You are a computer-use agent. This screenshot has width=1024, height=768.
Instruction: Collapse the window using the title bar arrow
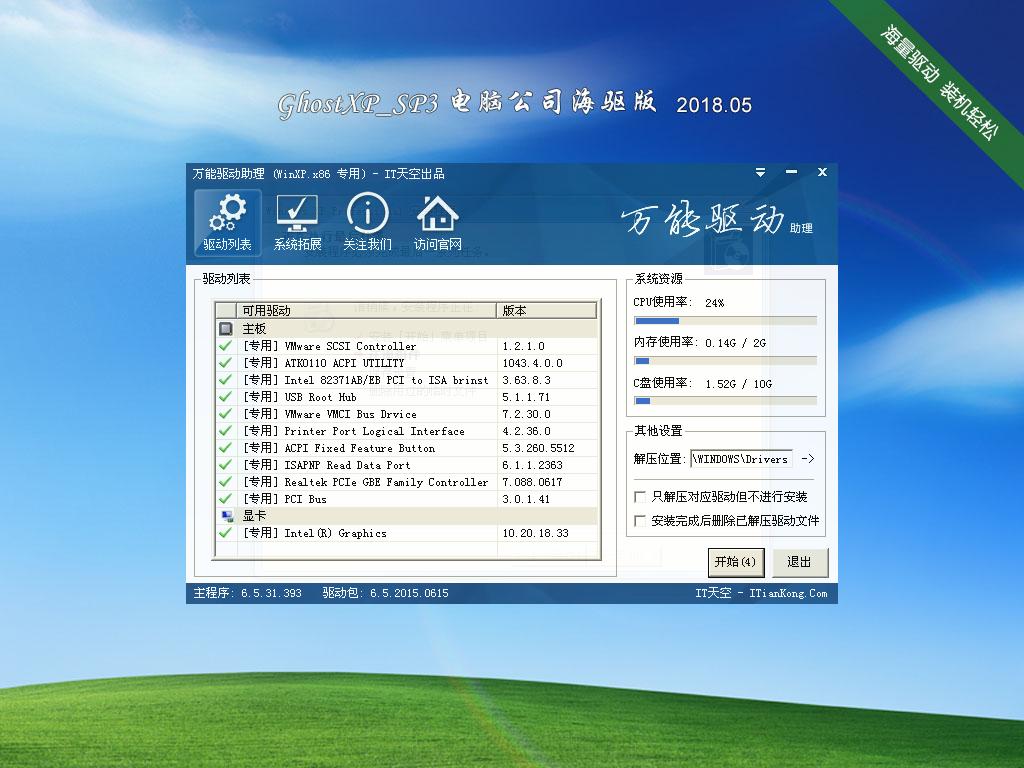pyautogui.click(x=760, y=172)
